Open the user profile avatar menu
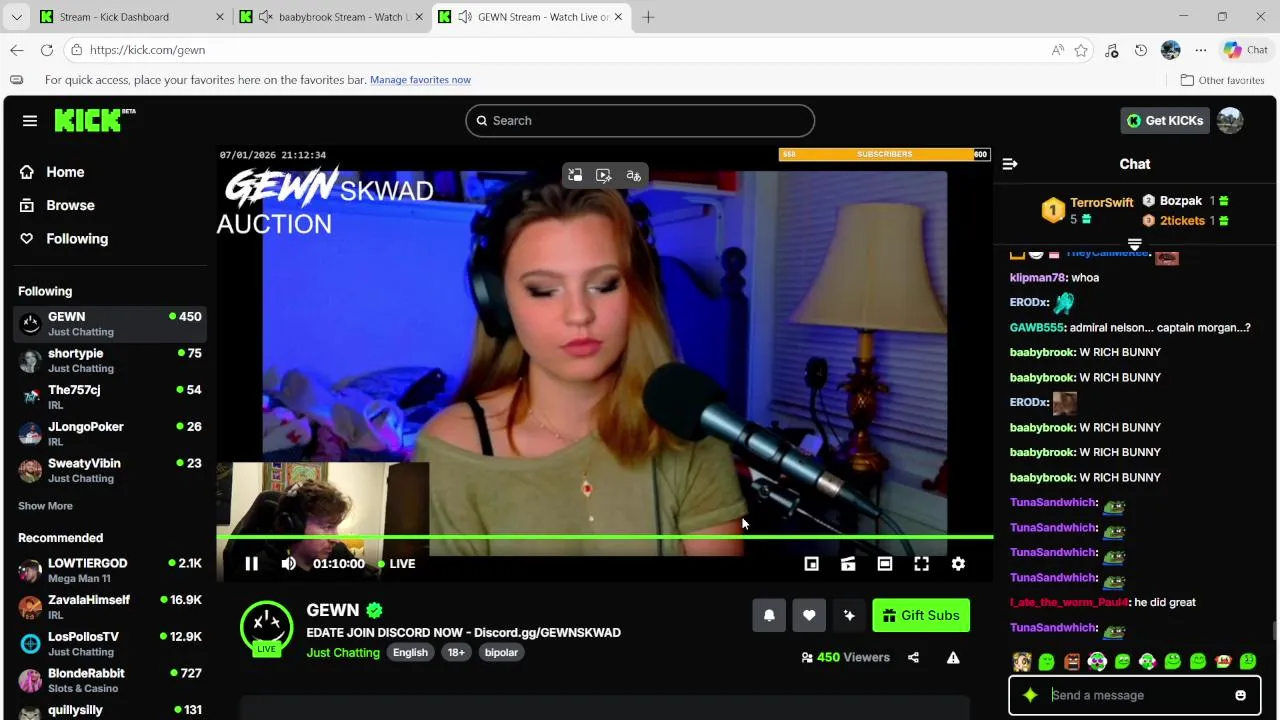Image resolution: width=1280 pixels, height=720 pixels. click(1230, 120)
